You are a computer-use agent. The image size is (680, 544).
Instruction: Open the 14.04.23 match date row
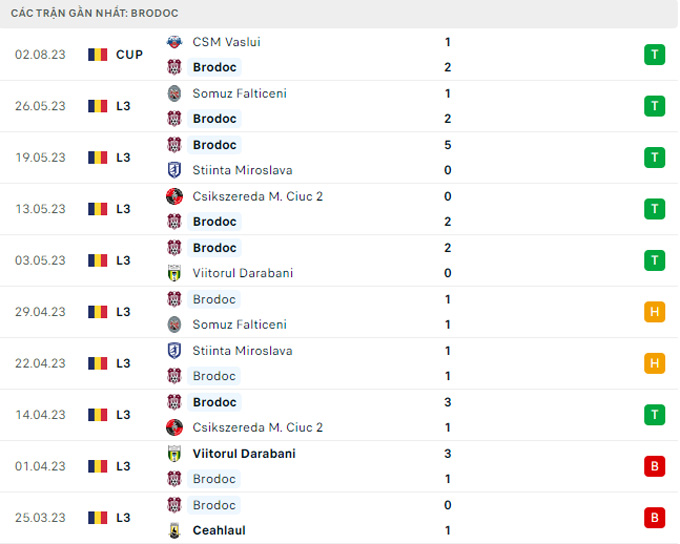pos(40,415)
